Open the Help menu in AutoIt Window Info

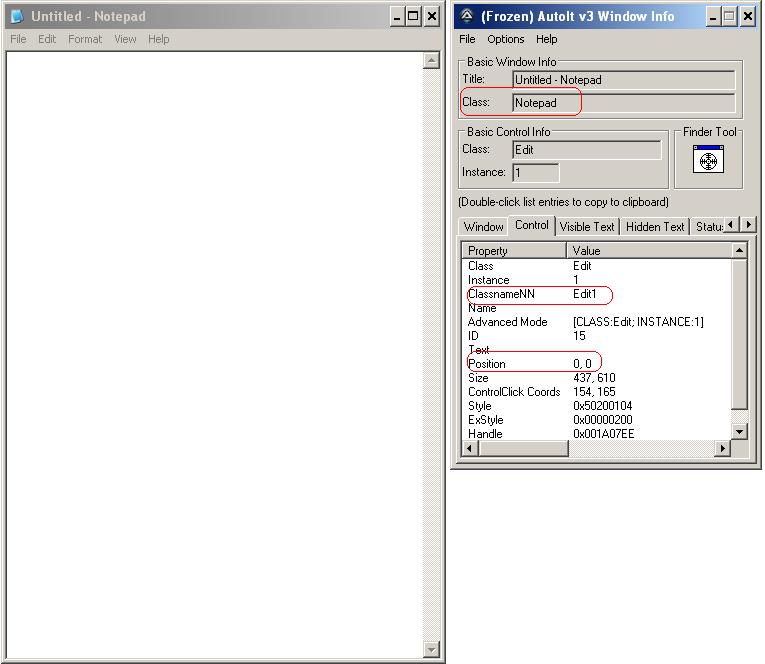tap(546, 39)
